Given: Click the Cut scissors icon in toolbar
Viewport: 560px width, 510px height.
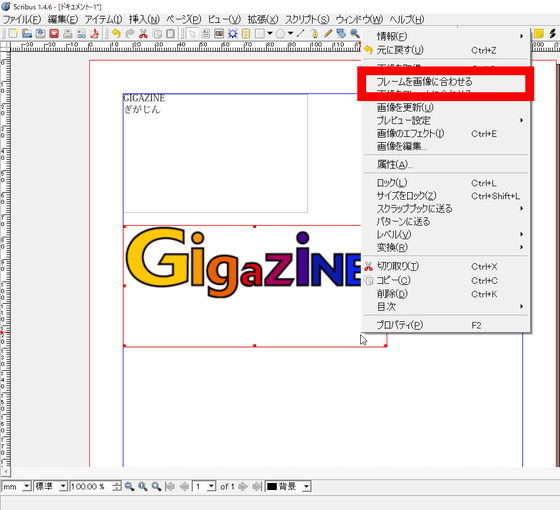Looking at the screenshot, I should point(143,34).
